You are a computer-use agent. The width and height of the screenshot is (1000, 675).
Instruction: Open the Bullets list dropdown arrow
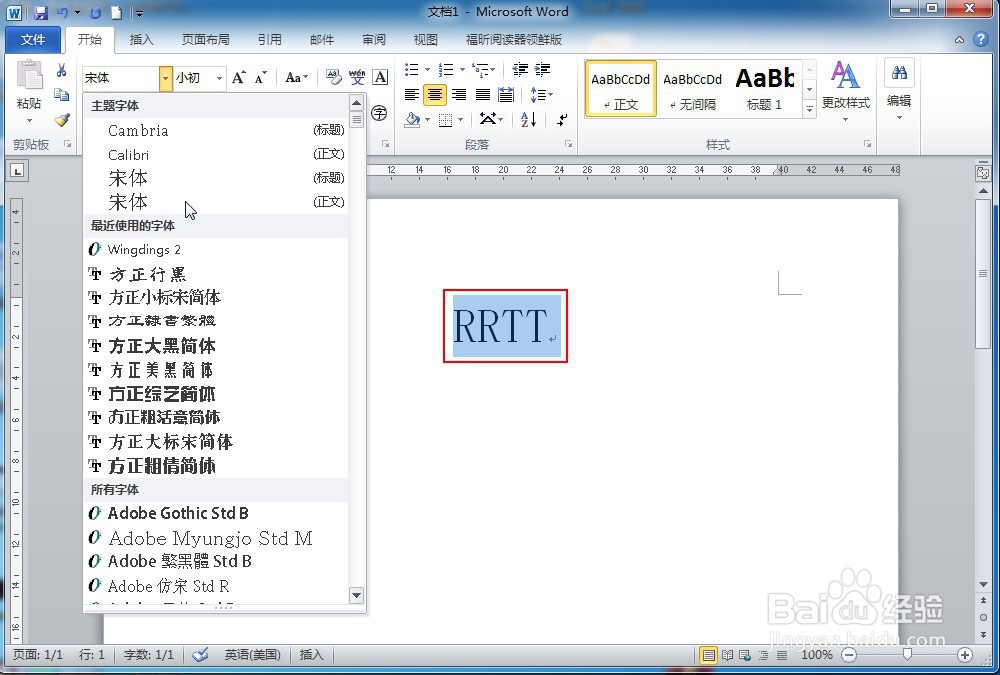coord(427,70)
